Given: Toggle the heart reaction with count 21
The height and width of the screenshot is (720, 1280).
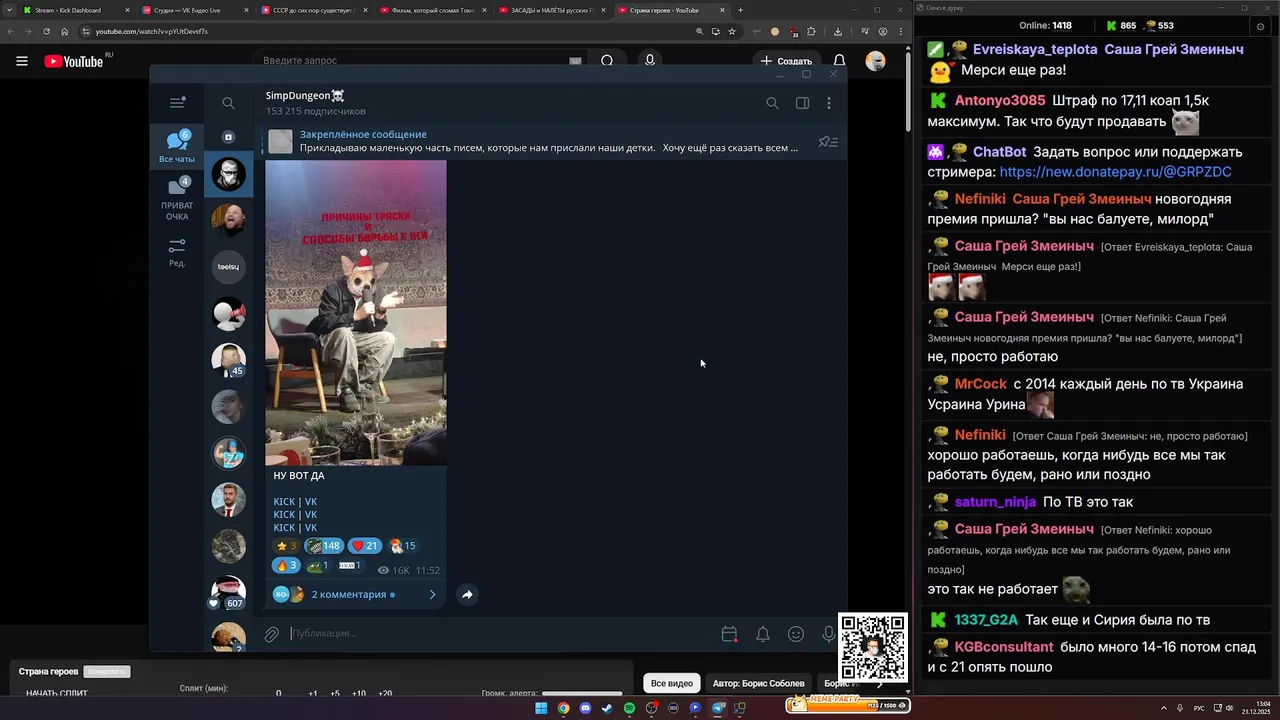Looking at the screenshot, I should [365, 546].
